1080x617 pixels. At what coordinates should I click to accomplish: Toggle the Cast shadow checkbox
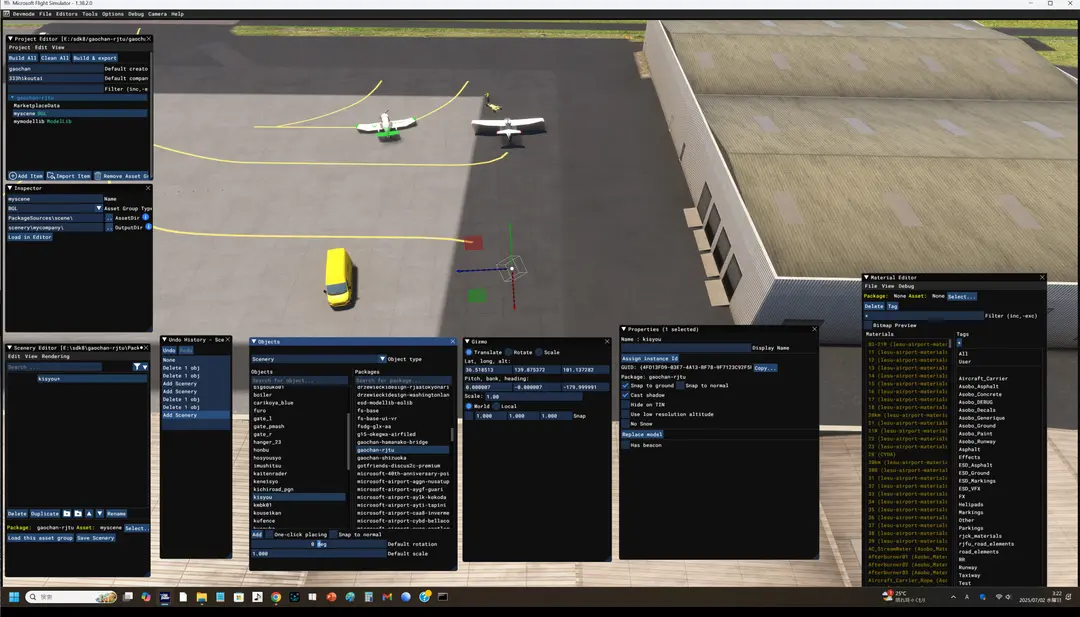[x=625, y=395]
